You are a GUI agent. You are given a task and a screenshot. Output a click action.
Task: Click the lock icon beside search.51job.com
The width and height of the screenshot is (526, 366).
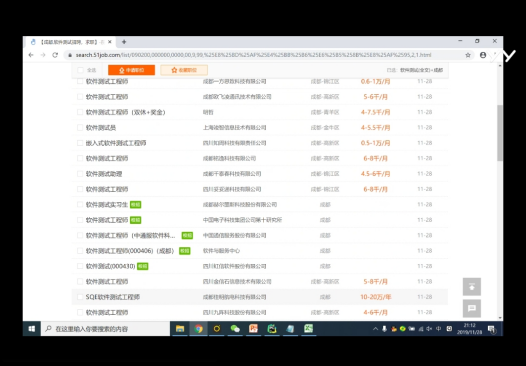[70, 55]
